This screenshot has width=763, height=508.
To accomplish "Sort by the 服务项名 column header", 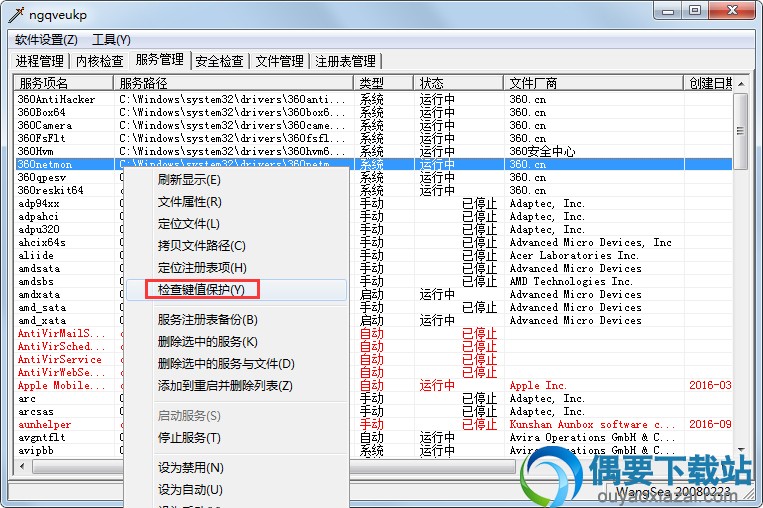I will click(x=63, y=83).
